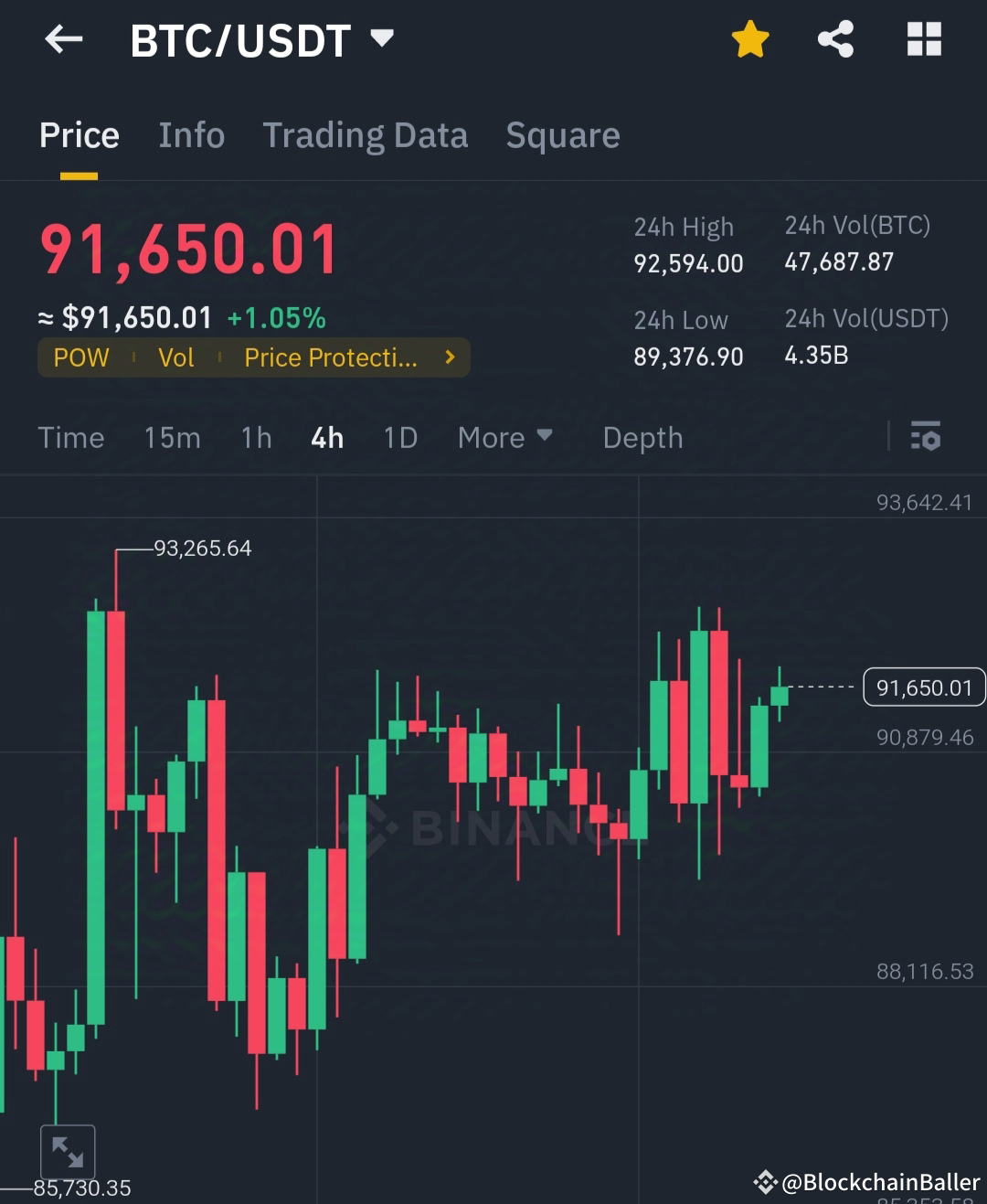The image size is (987, 1204).
Task: Expand the More timeframes dropdown
Action: click(504, 438)
